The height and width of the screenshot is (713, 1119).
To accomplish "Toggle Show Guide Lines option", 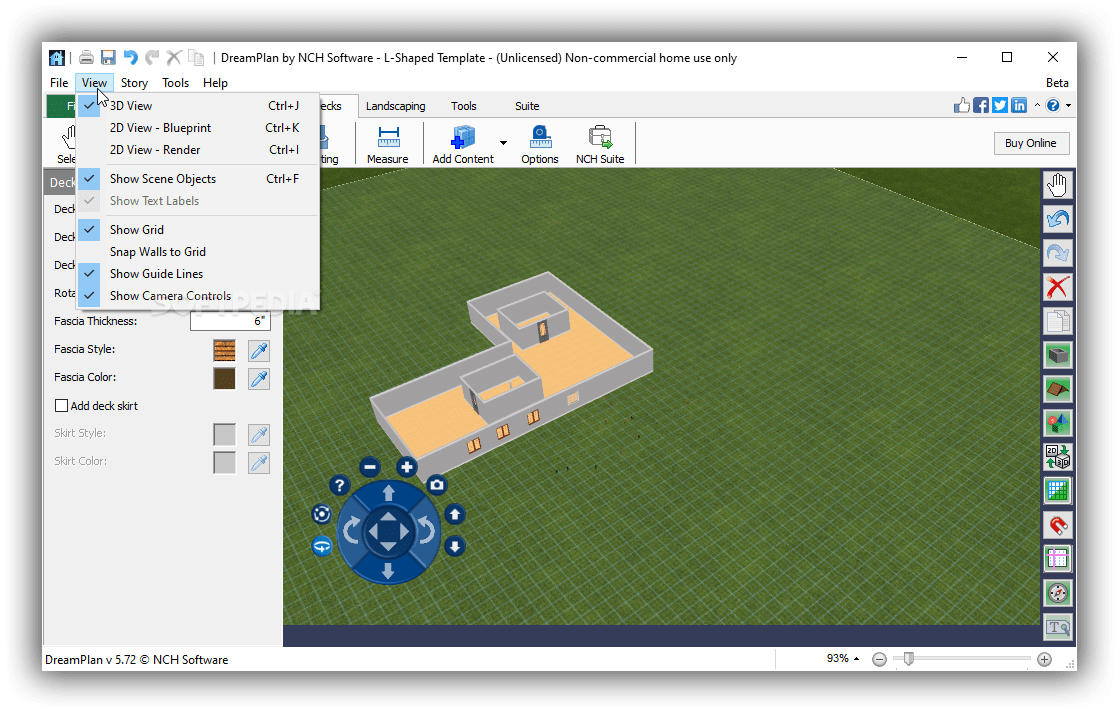I will (198, 273).
